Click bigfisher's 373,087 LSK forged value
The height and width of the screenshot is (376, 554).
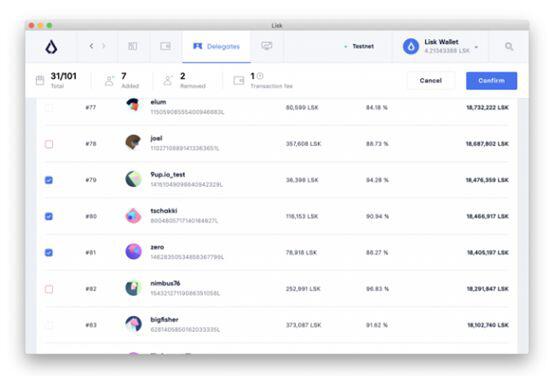(x=303, y=325)
